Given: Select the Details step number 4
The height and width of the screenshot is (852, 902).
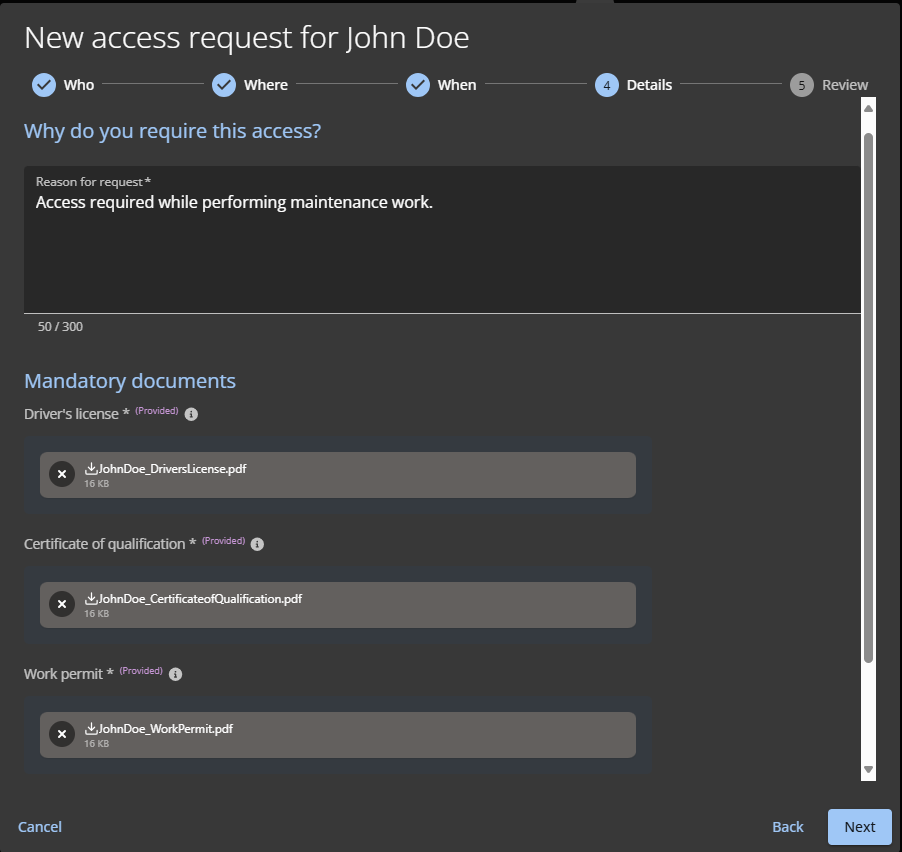Looking at the screenshot, I should coord(607,85).
